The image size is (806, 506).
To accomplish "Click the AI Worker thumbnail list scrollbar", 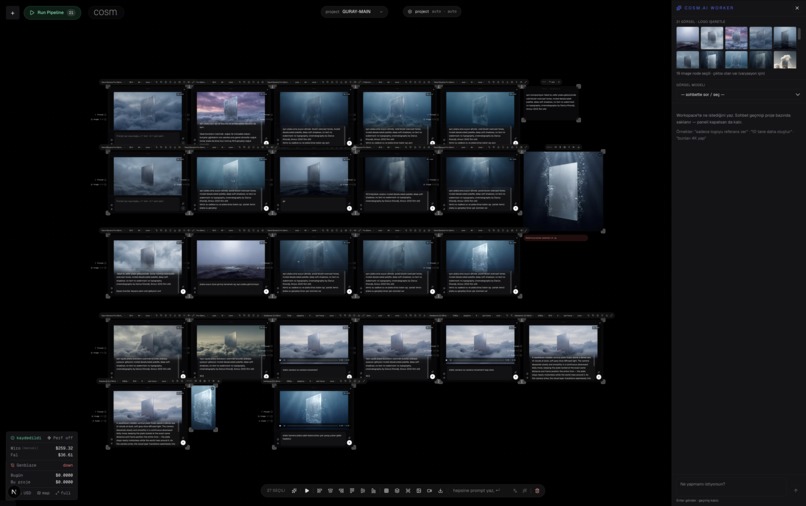I will point(799,33).
